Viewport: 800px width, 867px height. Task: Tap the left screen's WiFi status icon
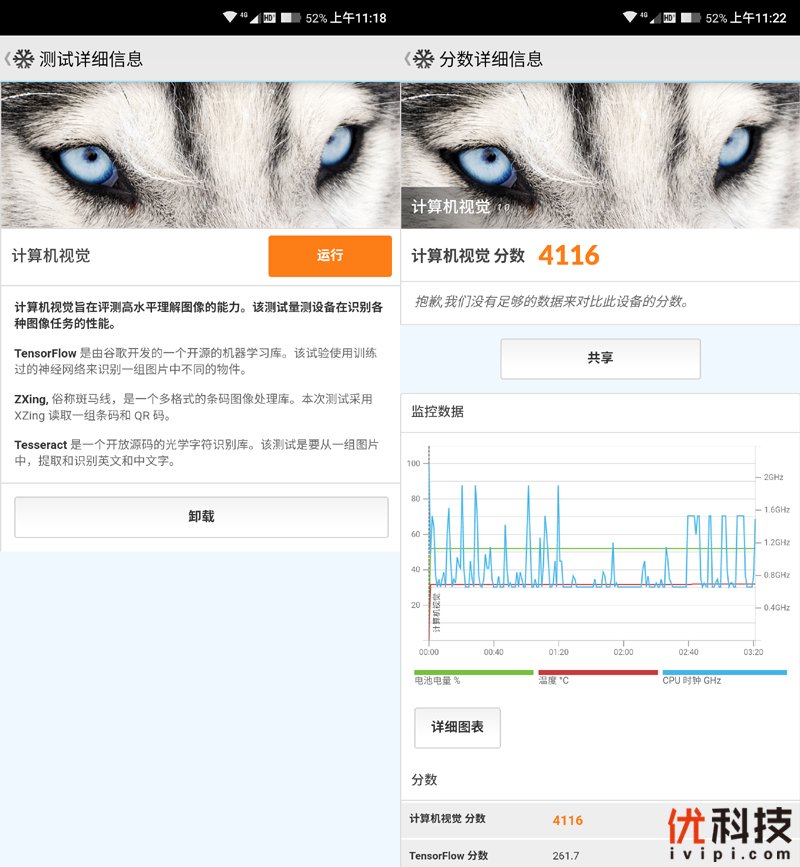click(229, 17)
